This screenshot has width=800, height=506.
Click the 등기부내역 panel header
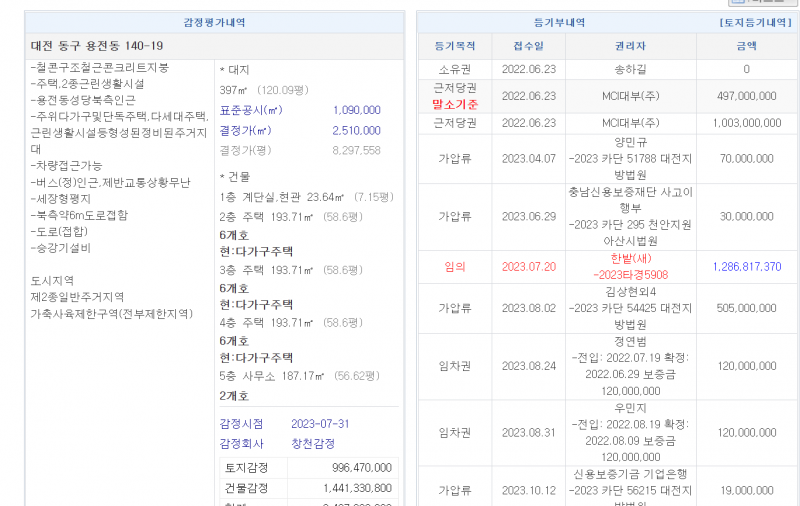click(560, 22)
